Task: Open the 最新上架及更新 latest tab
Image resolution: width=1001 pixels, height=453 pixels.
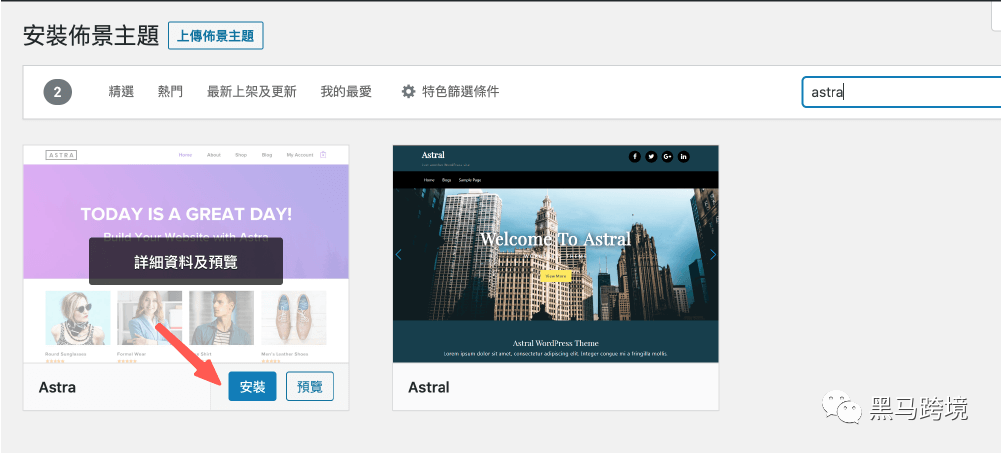Action: (x=252, y=92)
